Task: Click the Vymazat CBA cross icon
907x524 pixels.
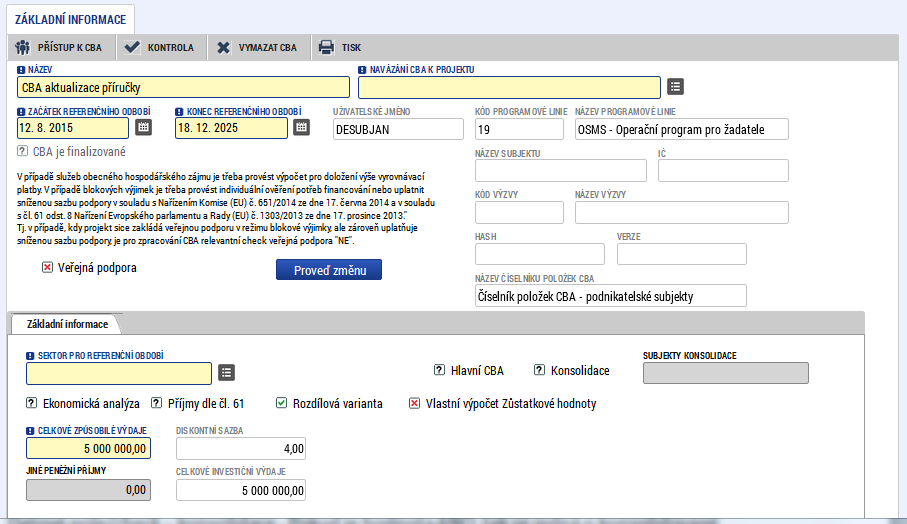Action: click(x=223, y=47)
